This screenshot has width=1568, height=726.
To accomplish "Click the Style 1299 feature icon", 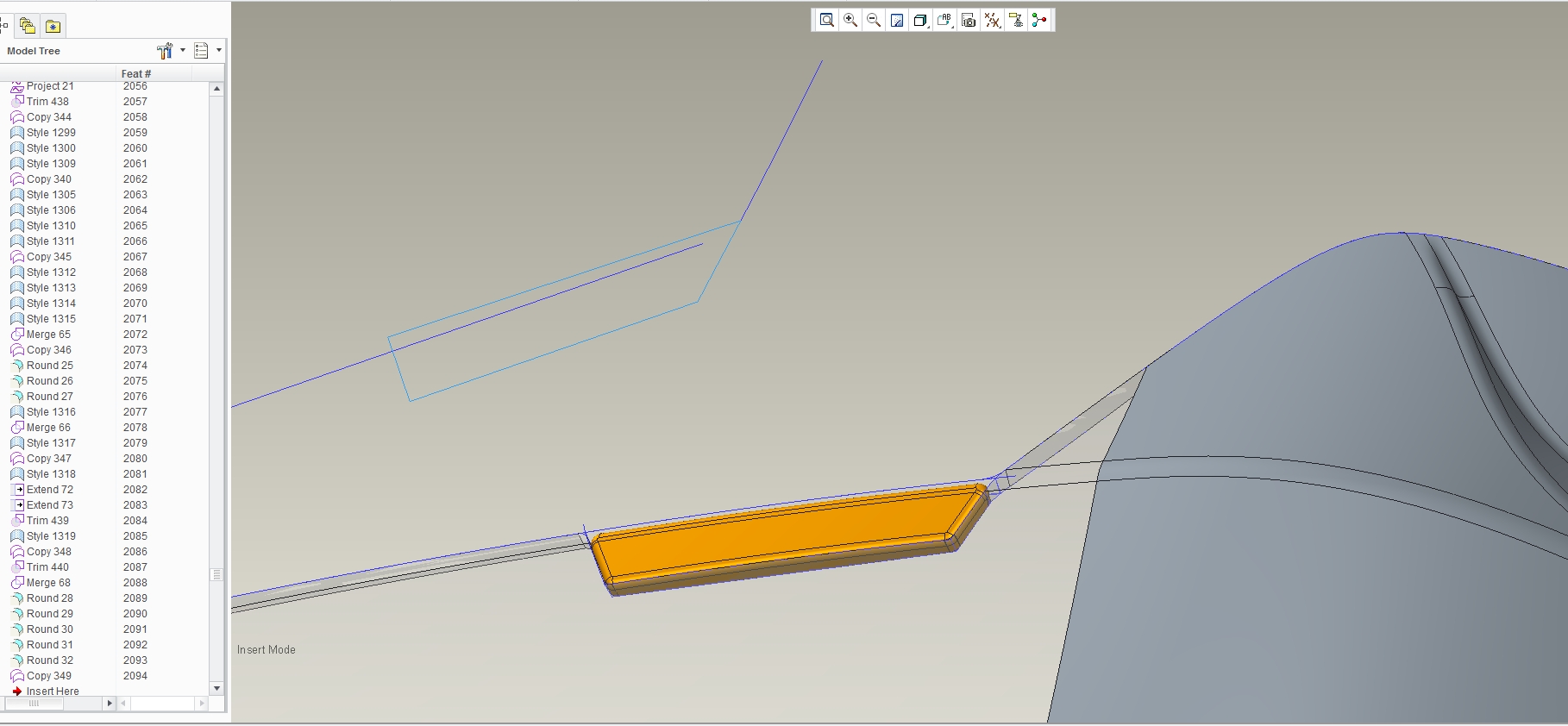I will click(16, 133).
